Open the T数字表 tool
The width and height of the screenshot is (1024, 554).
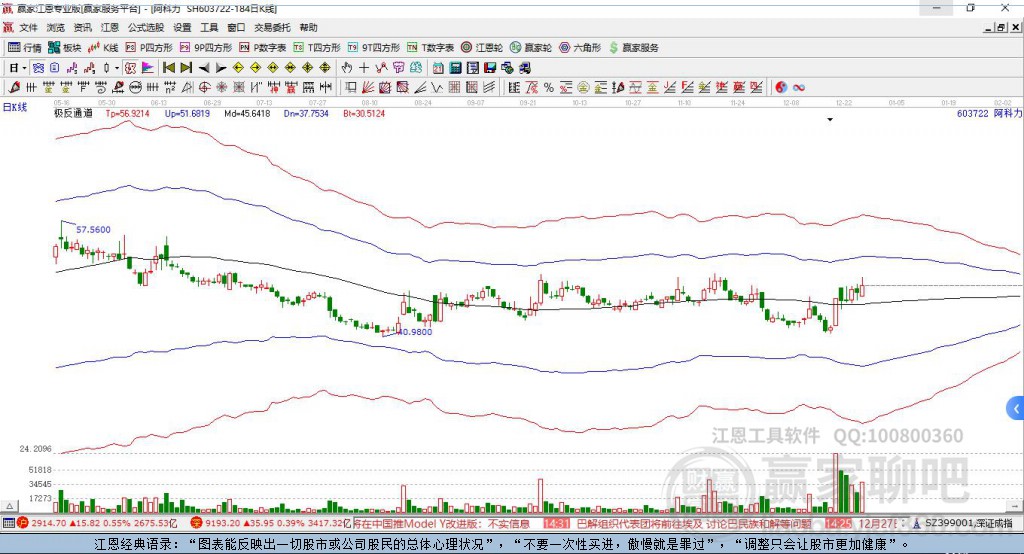point(430,48)
